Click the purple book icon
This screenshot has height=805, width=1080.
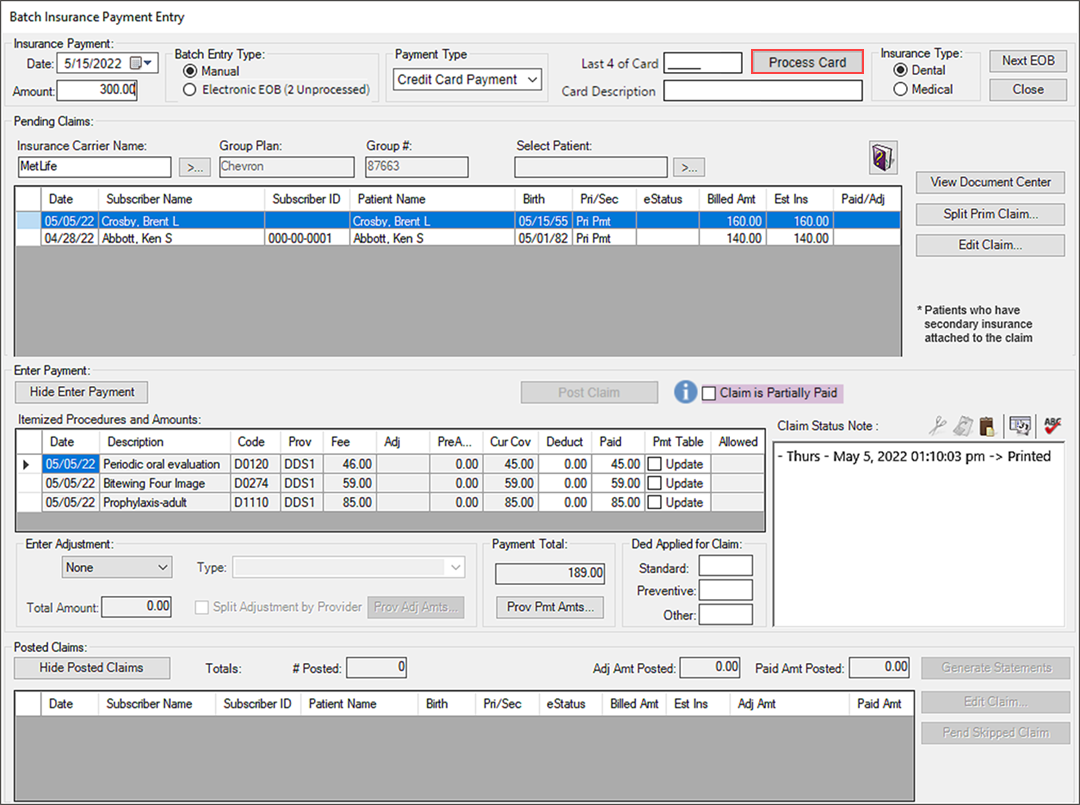coord(883,157)
